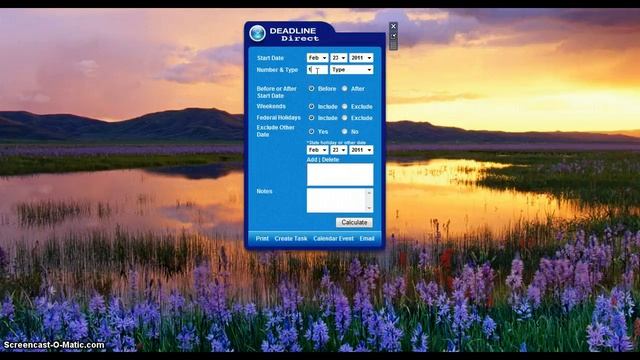Viewport: 640px width, 360px height.
Task: Click the Deadline Direct globe logo
Action: pyautogui.click(x=258, y=33)
